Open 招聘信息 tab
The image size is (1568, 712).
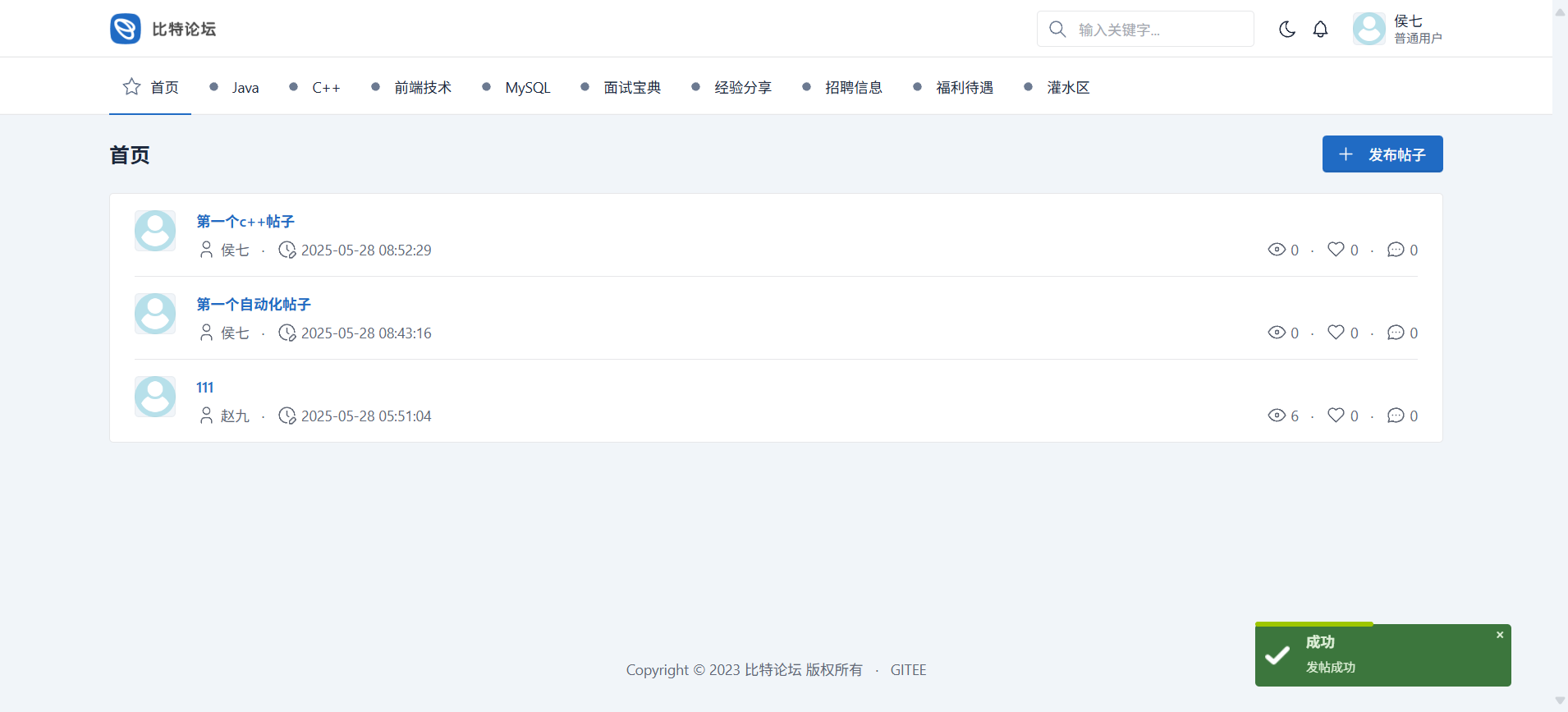pyautogui.click(x=842, y=87)
